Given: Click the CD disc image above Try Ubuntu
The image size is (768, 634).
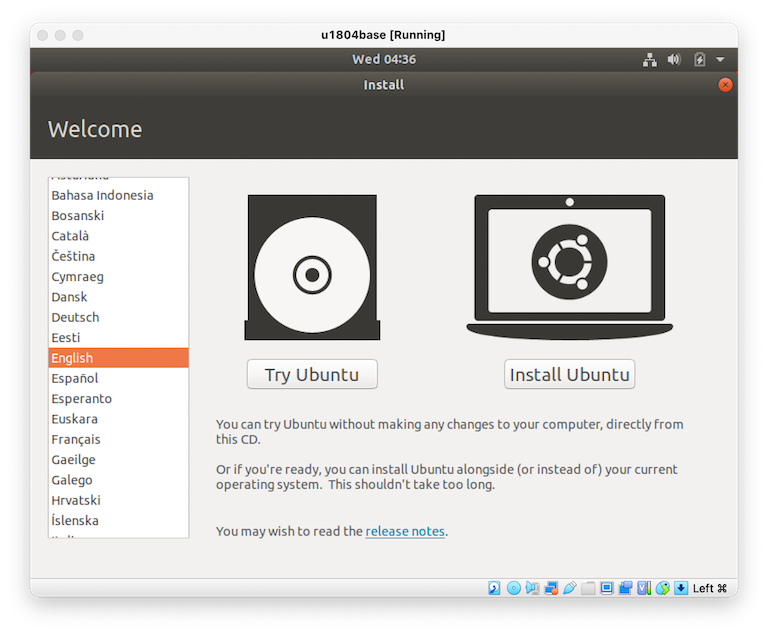Looking at the screenshot, I should (312, 268).
